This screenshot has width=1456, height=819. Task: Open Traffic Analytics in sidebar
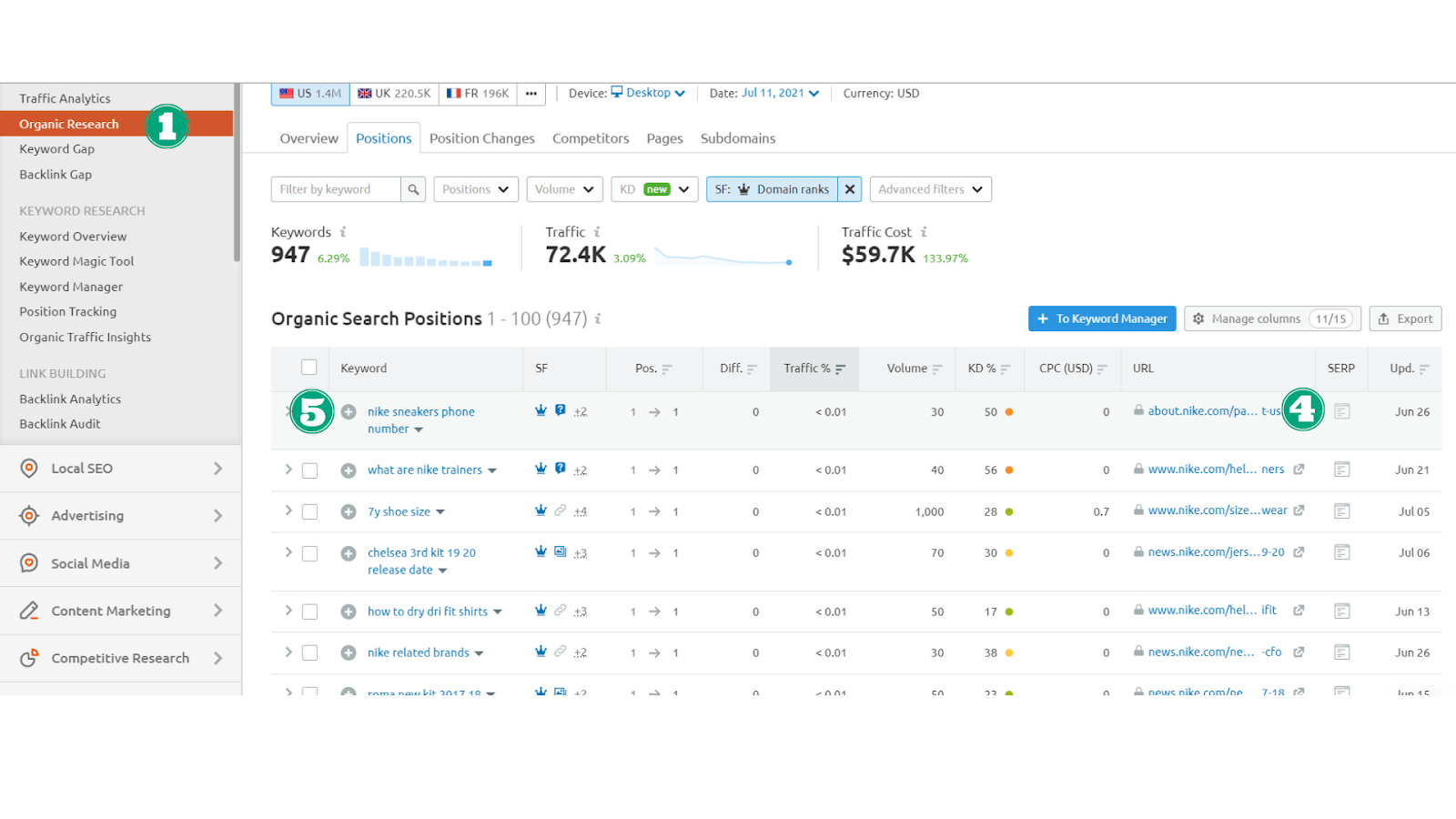click(x=65, y=98)
